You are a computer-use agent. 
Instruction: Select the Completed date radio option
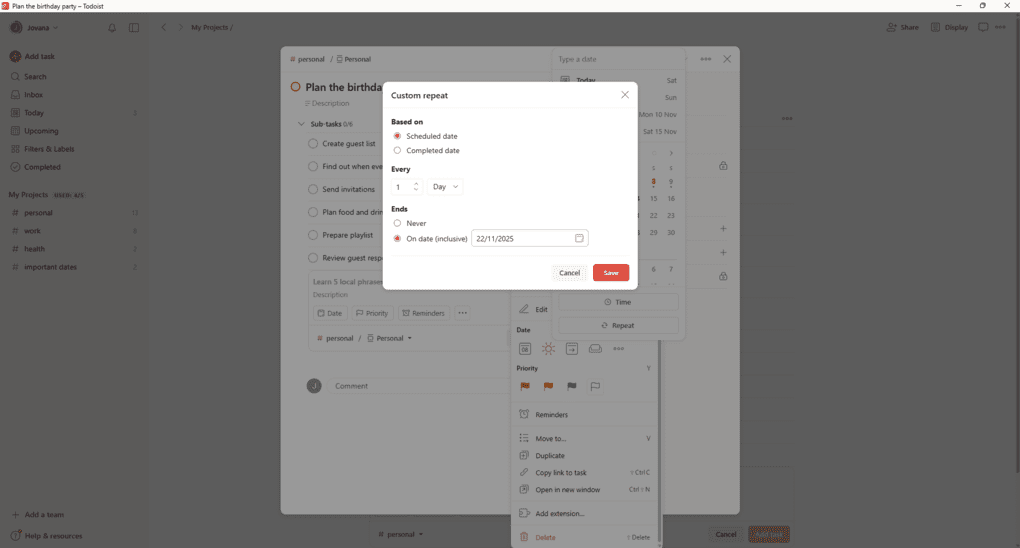pyautogui.click(x=397, y=150)
